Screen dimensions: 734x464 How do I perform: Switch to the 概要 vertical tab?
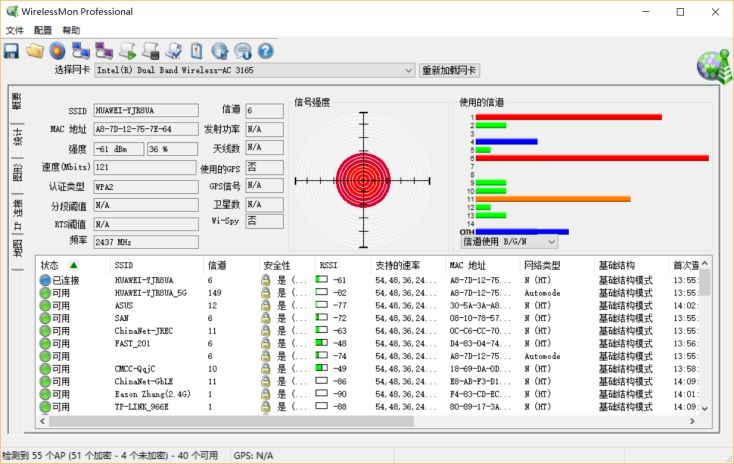pyautogui.click(x=17, y=102)
